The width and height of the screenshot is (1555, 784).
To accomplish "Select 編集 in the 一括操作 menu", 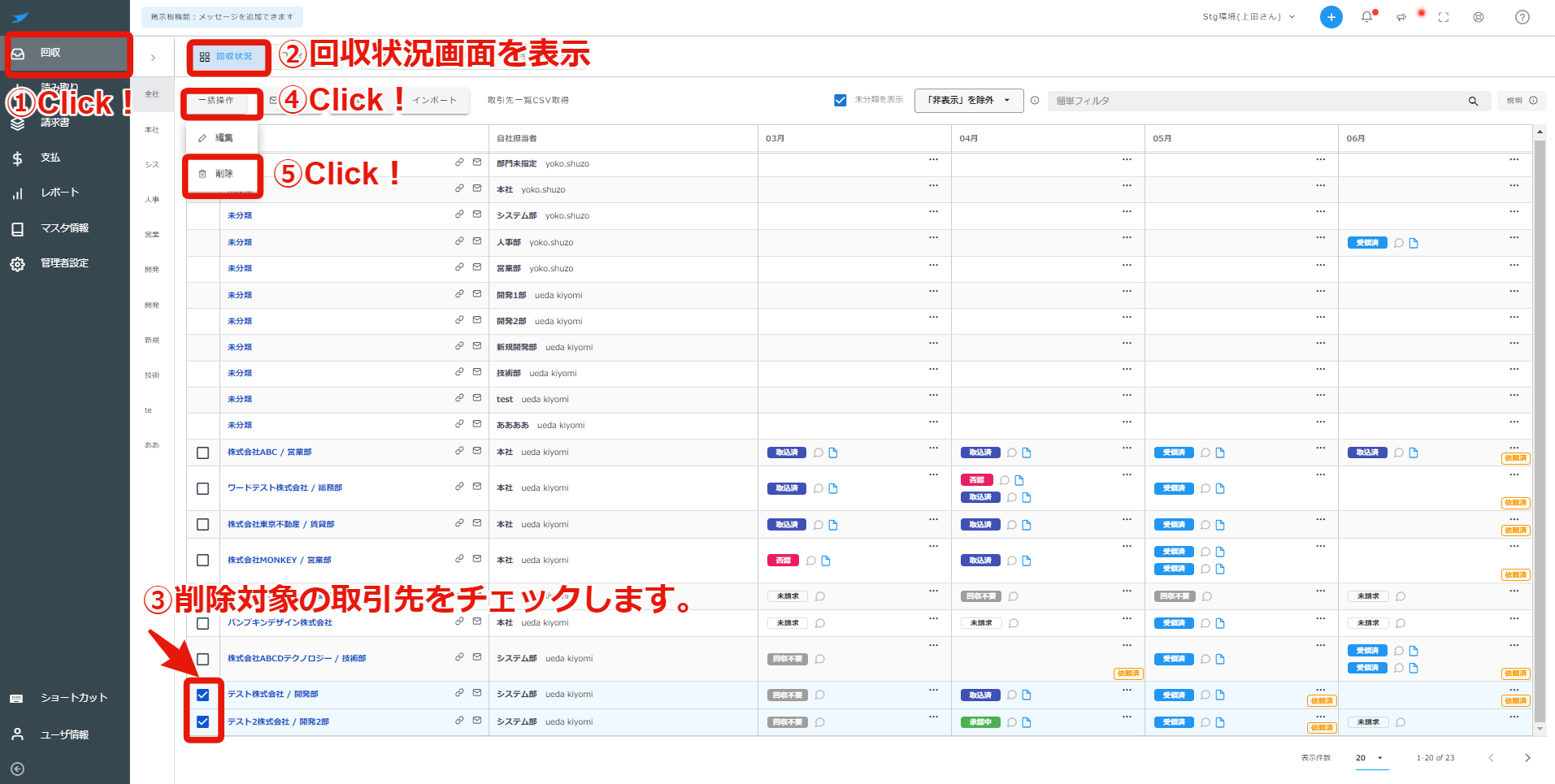I will point(222,138).
